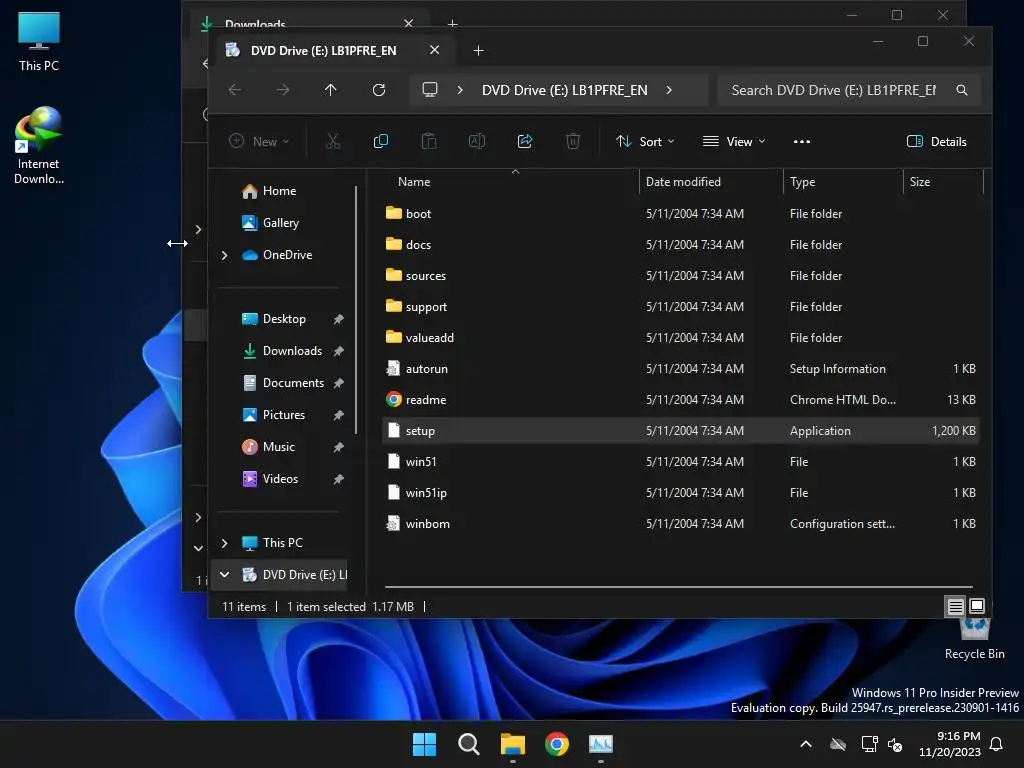Unpin Documents from Quick access

[338, 383]
